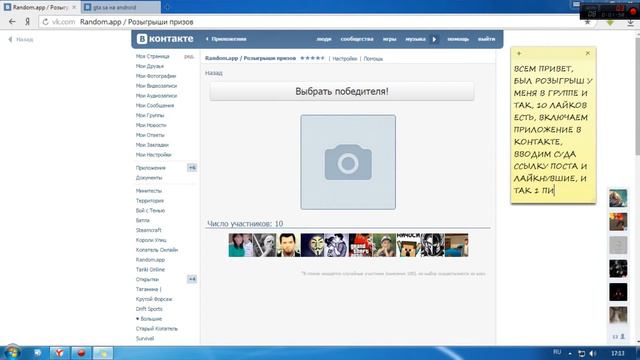Open "Документы" in the sidebar

(x=149, y=178)
